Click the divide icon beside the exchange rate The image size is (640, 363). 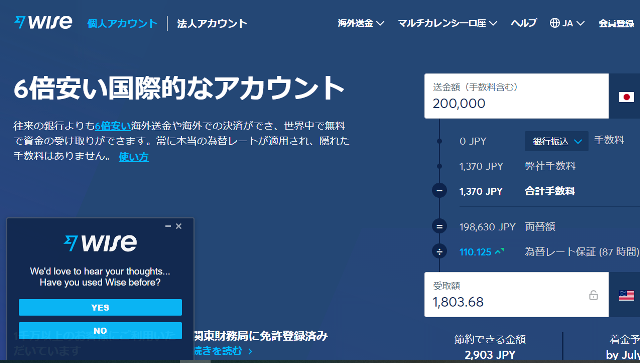point(439,252)
